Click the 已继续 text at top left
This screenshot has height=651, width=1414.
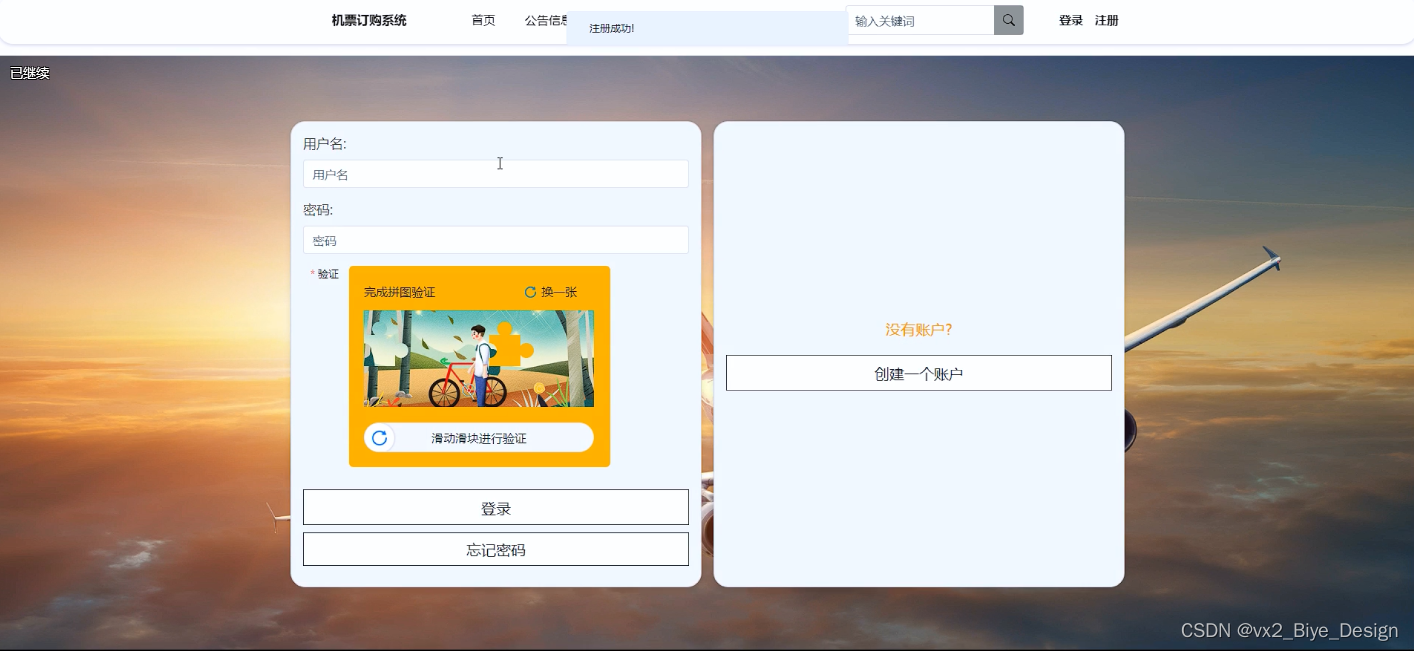click(x=30, y=73)
